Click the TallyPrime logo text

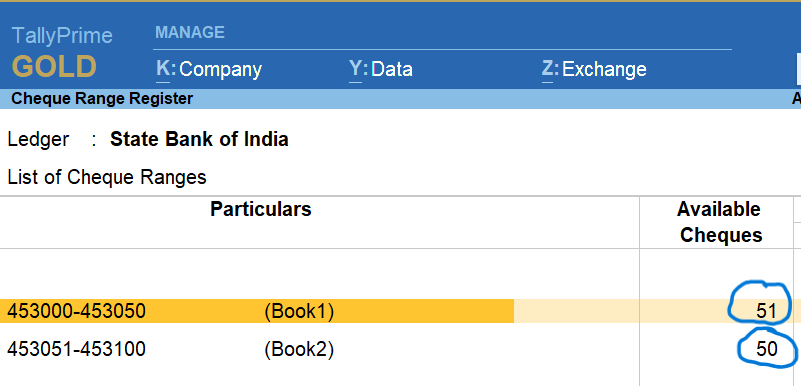[62, 35]
